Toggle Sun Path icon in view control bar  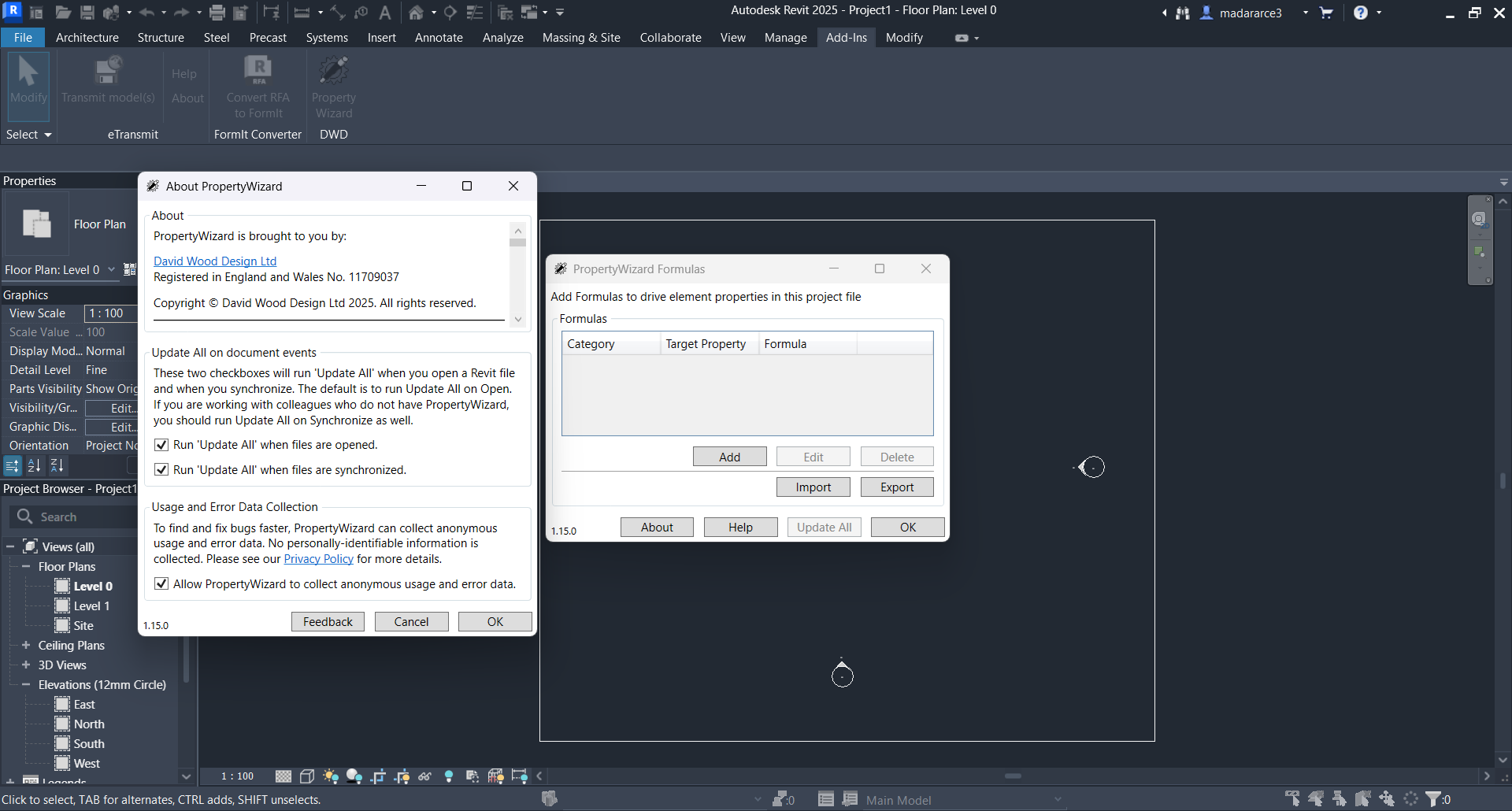point(331,776)
